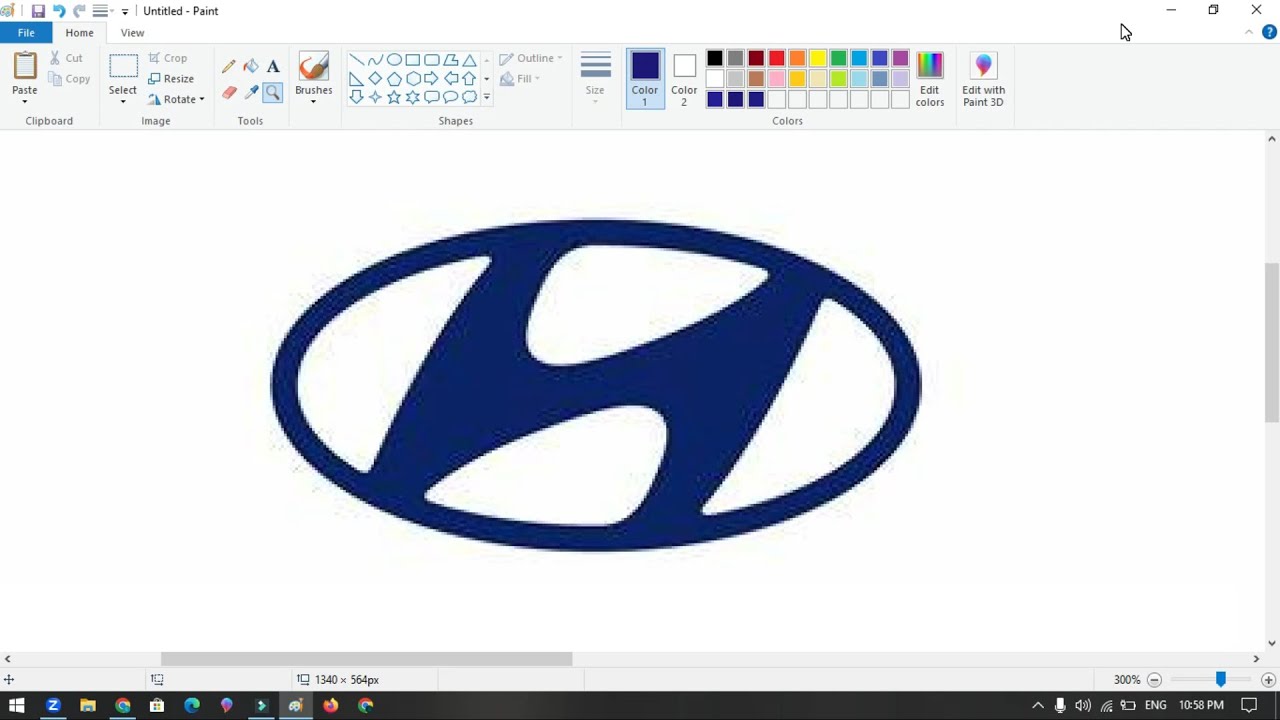The height and width of the screenshot is (720, 1280).
Task: Open the Rotate dropdown
Action: (176, 100)
